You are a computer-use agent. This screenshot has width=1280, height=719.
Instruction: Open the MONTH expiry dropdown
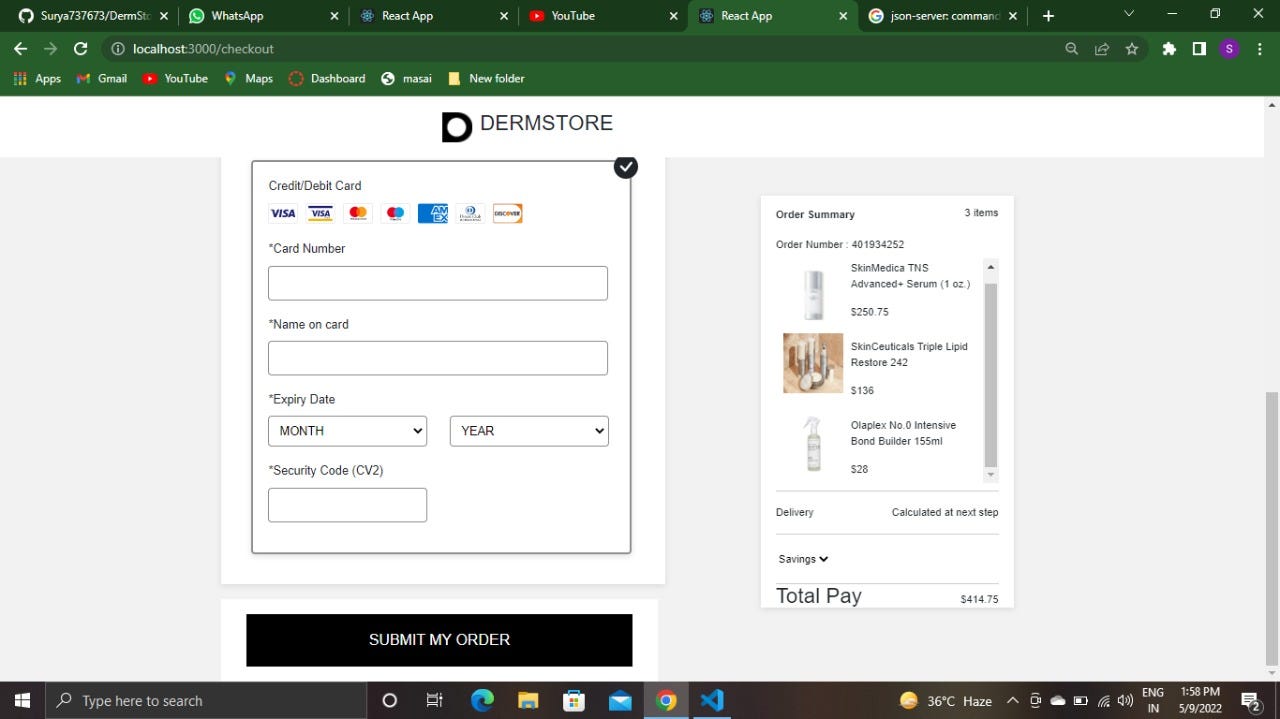[x=348, y=431]
